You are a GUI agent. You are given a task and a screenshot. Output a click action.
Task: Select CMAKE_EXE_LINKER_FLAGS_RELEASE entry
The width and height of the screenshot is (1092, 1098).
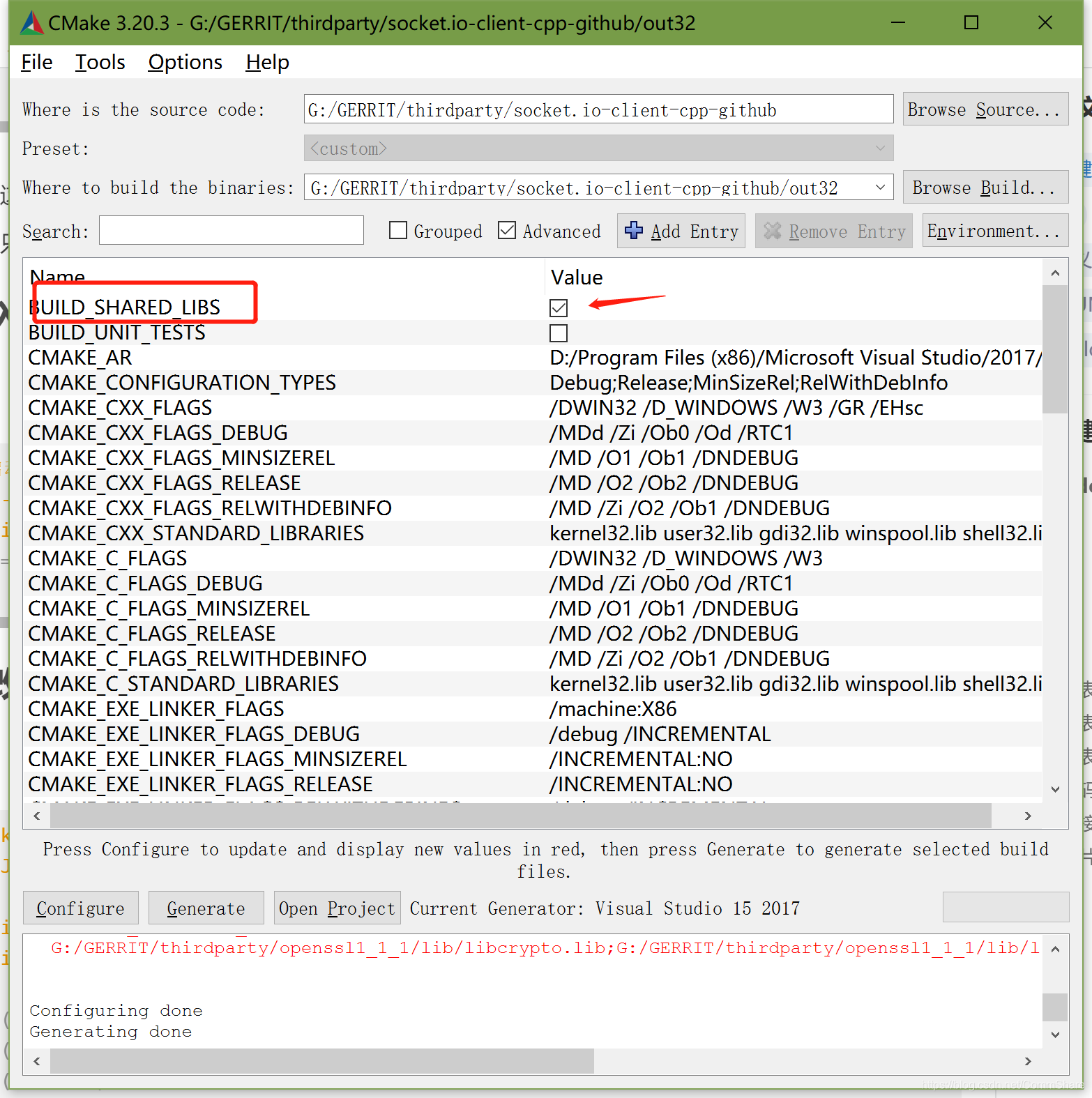[x=201, y=784]
